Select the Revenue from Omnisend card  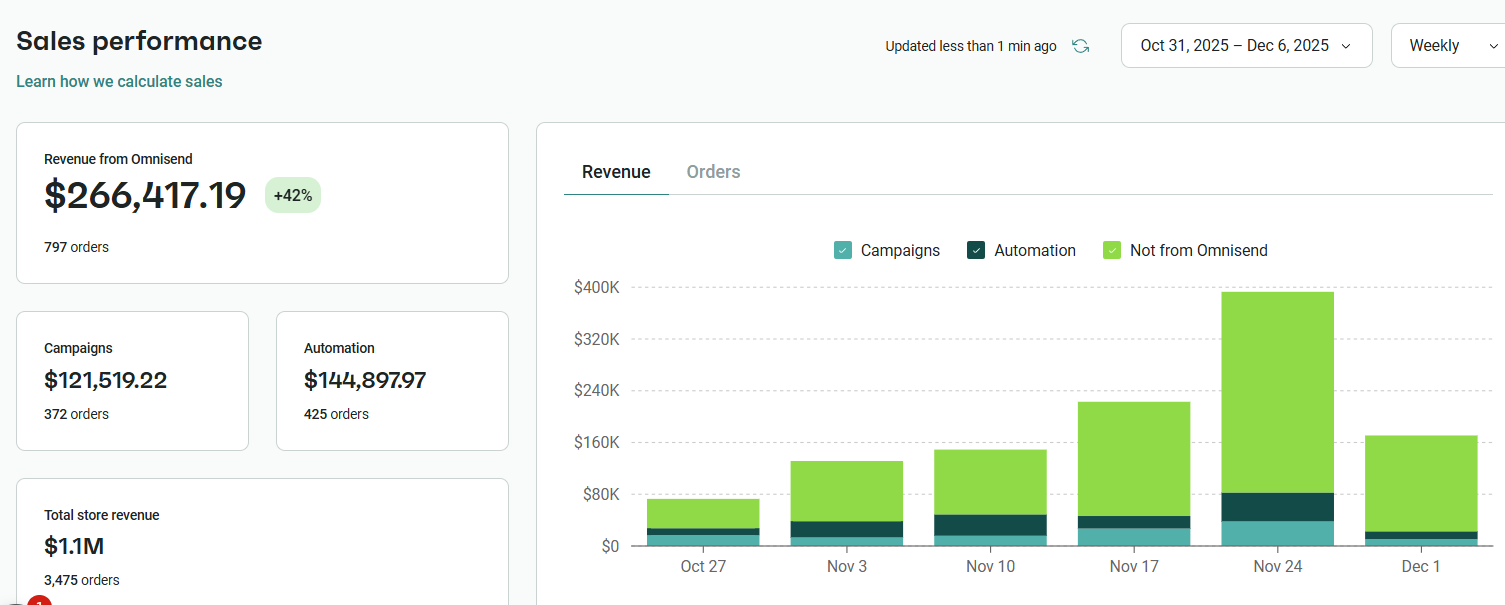pos(262,200)
